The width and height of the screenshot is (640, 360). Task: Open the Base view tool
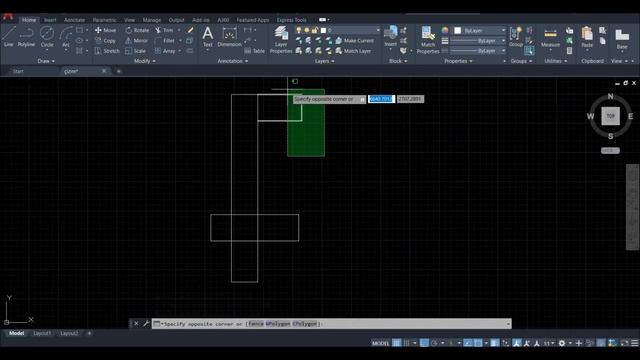pos(622,38)
